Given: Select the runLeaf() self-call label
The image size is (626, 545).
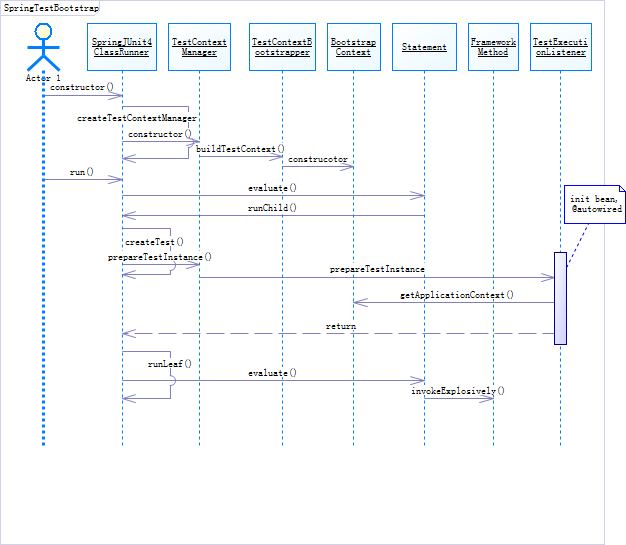Looking at the screenshot, I should pos(170,364).
